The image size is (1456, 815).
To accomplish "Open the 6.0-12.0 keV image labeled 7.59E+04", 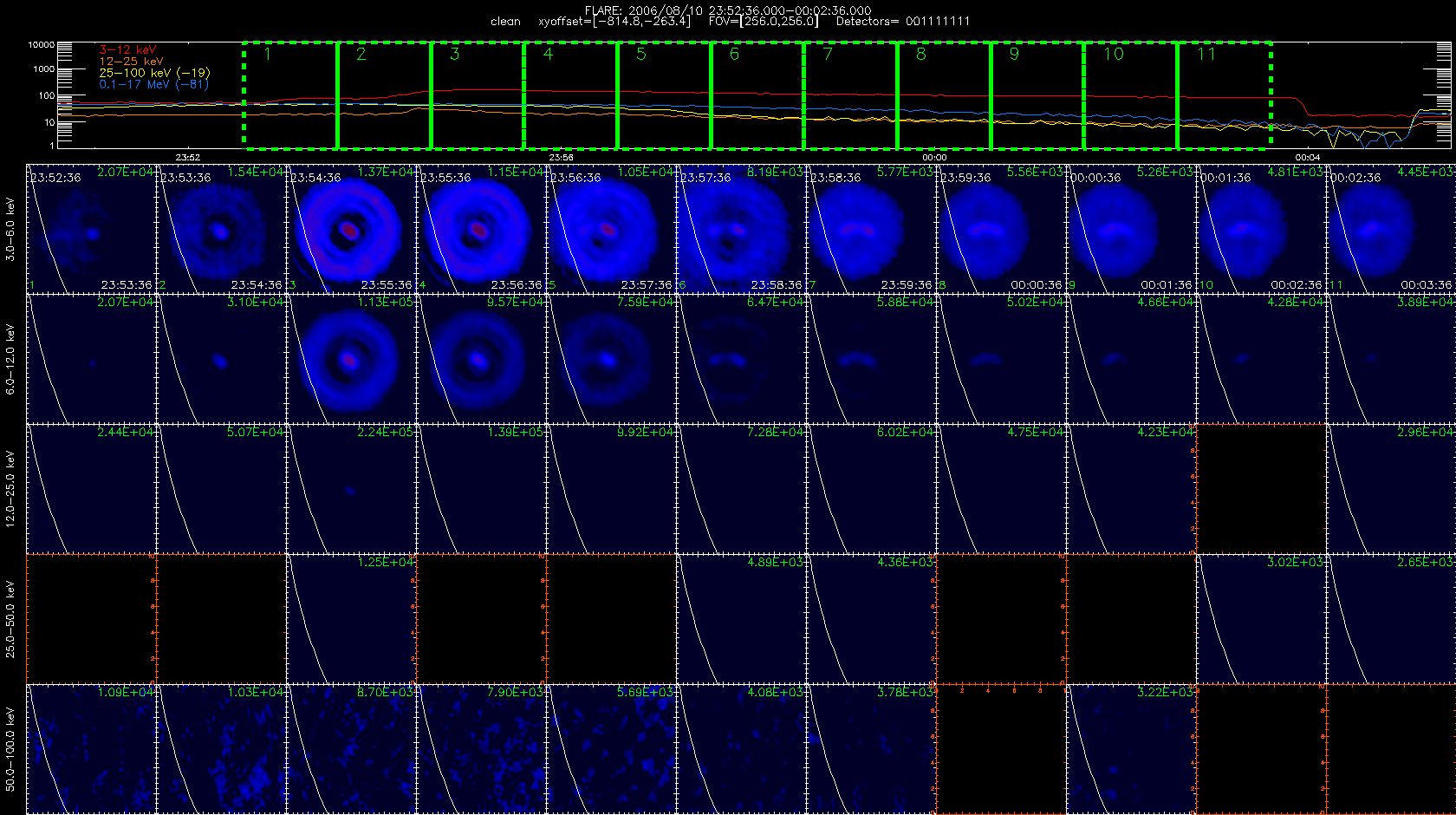I will (x=612, y=359).
